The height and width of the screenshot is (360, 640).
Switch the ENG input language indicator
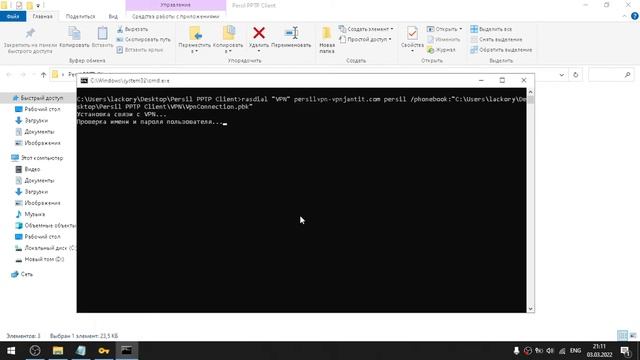tap(576, 351)
